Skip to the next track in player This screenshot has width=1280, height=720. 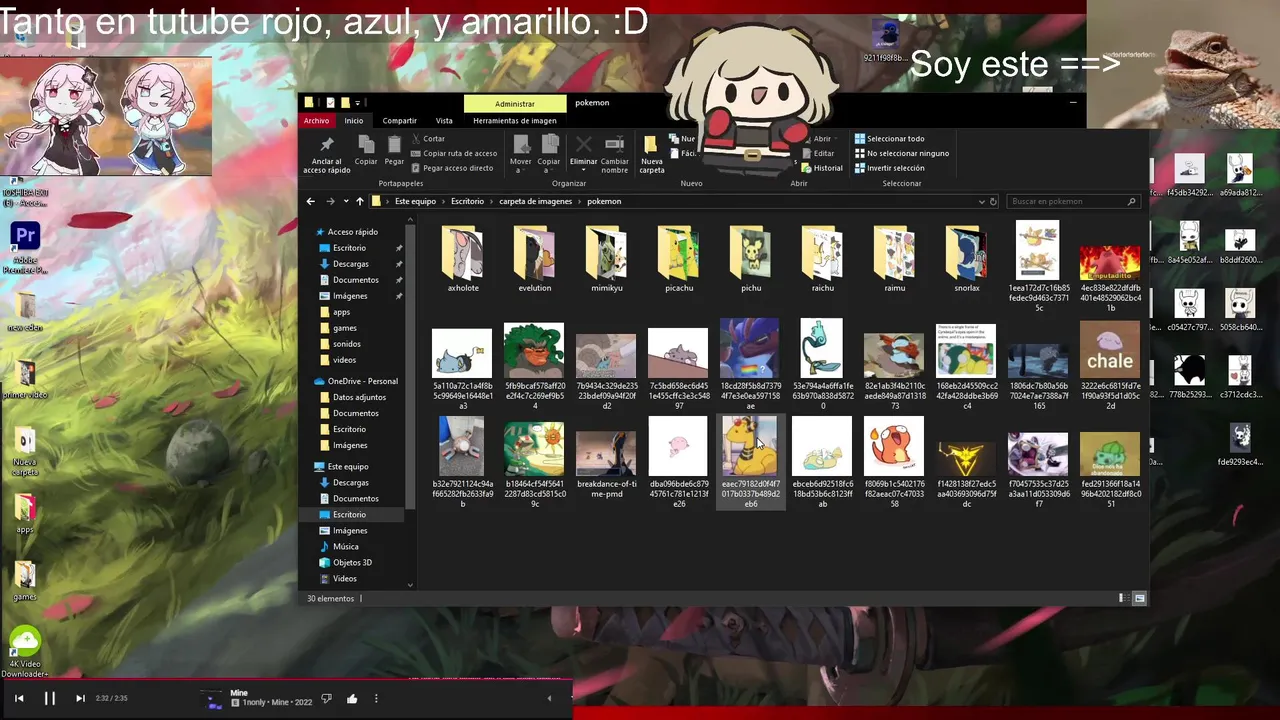tap(80, 698)
